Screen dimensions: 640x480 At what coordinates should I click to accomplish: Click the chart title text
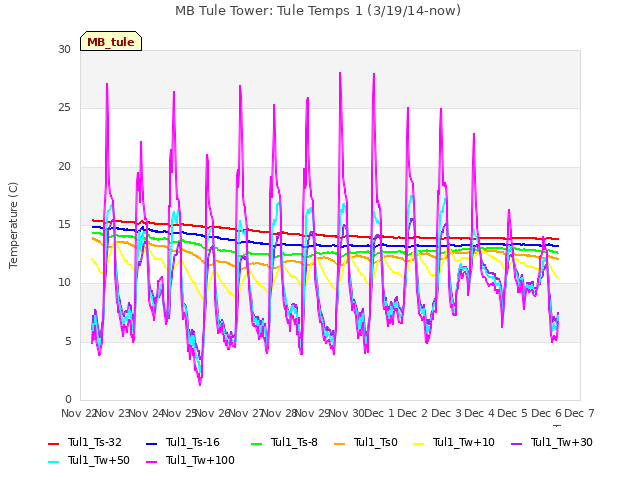(318, 11)
